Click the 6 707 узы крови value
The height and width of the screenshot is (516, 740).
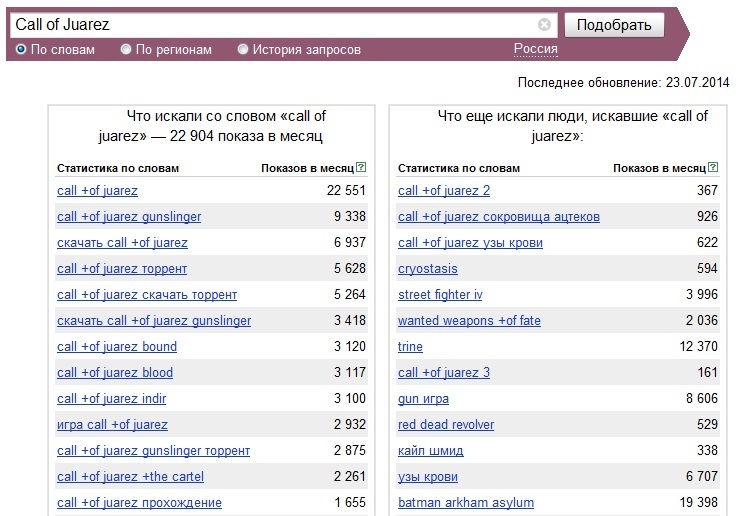(702, 476)
